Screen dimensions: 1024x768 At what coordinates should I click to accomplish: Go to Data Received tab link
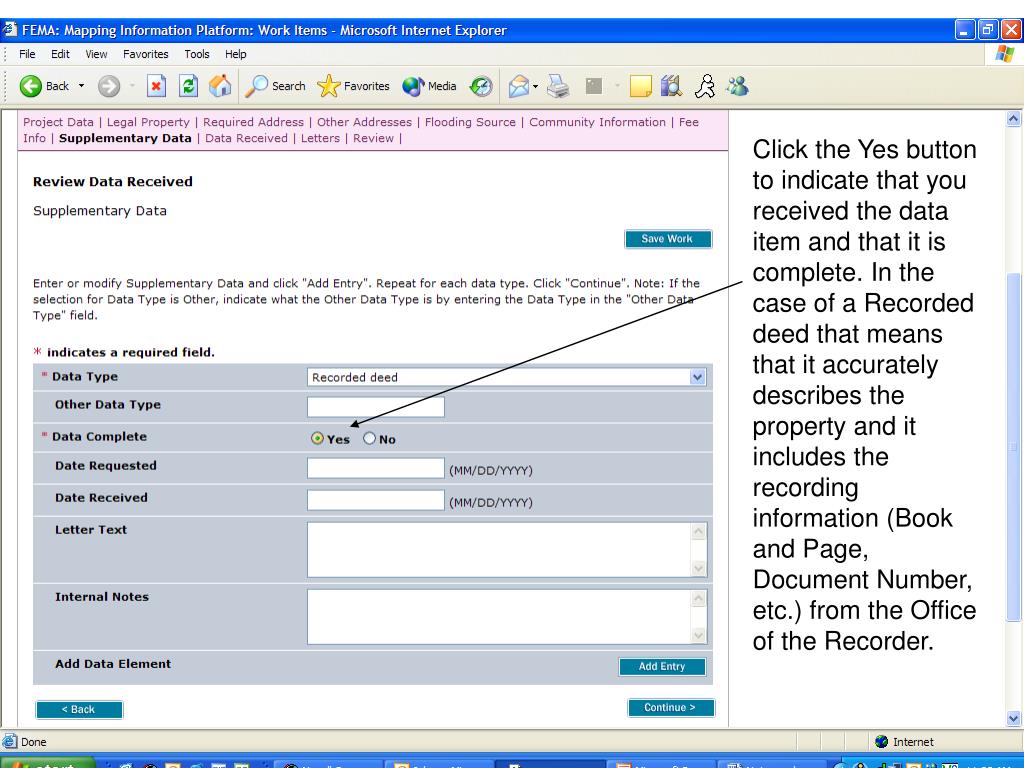[246, 138]
